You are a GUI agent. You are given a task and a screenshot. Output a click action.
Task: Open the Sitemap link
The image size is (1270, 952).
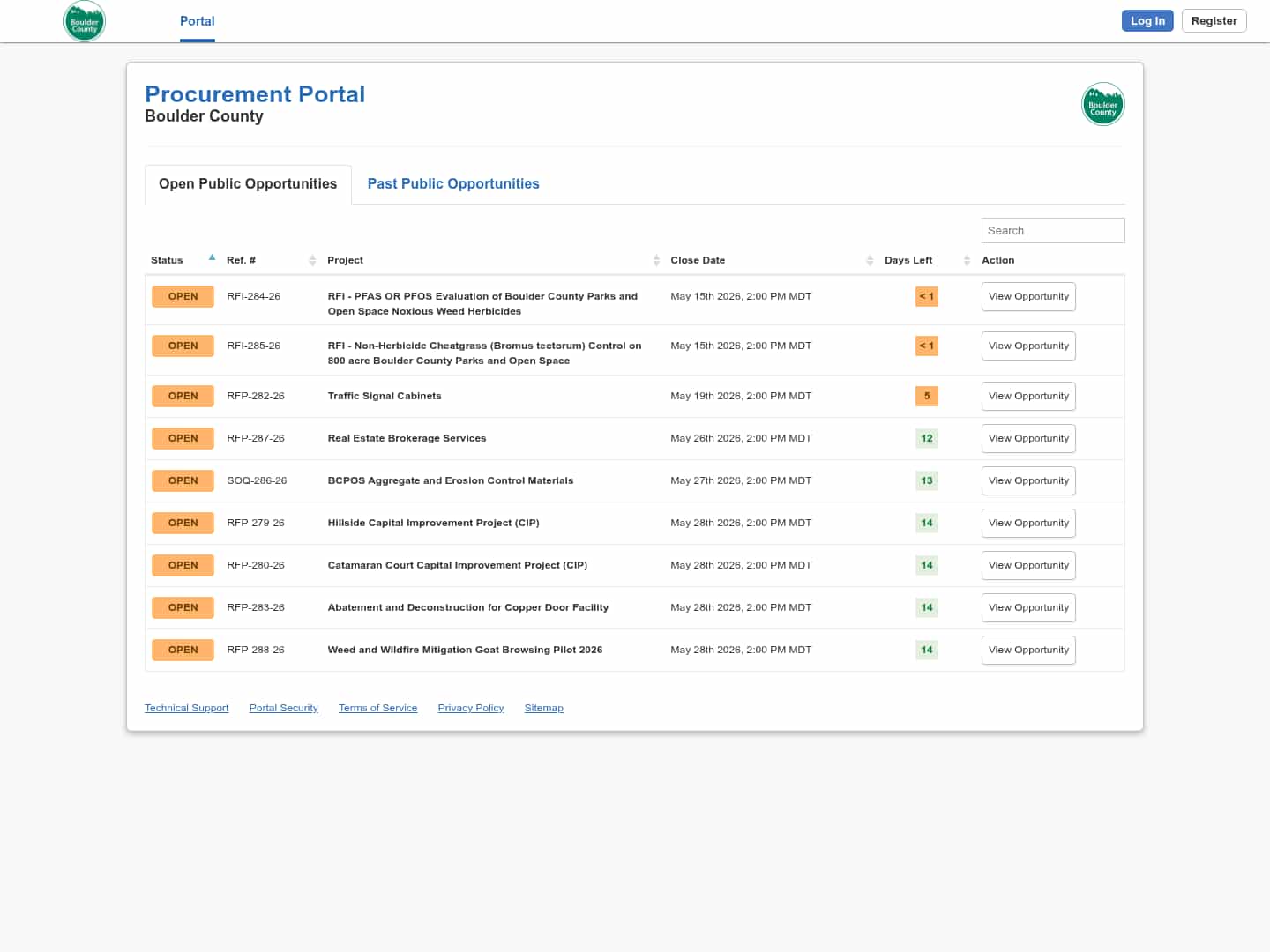pyautogui.click(x=543, y=708)
